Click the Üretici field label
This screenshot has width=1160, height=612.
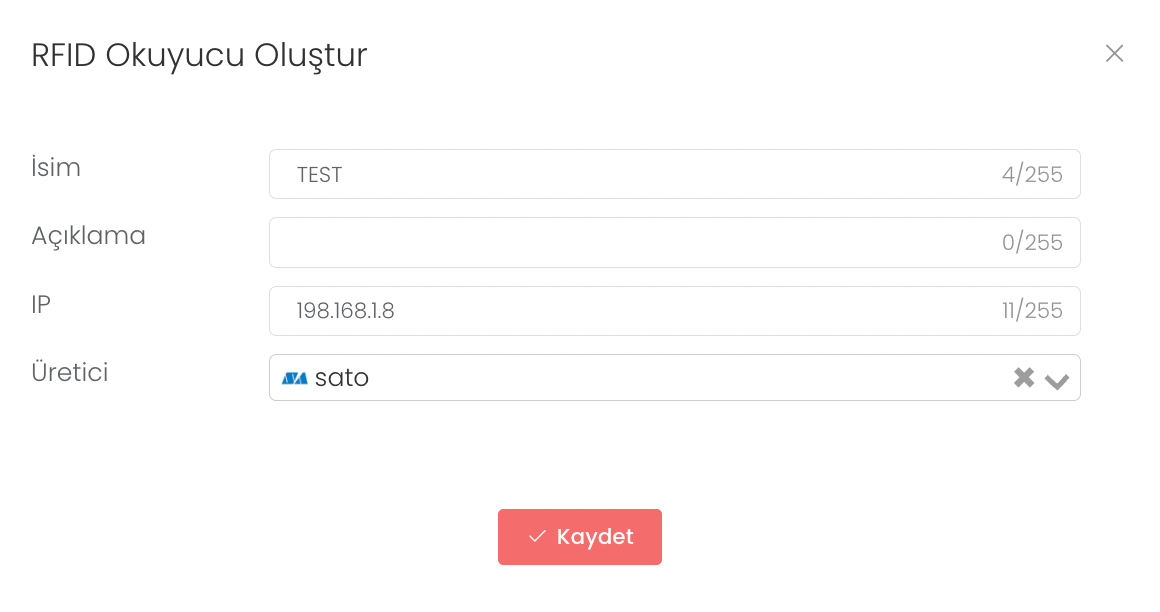click(x=69, y=373)
